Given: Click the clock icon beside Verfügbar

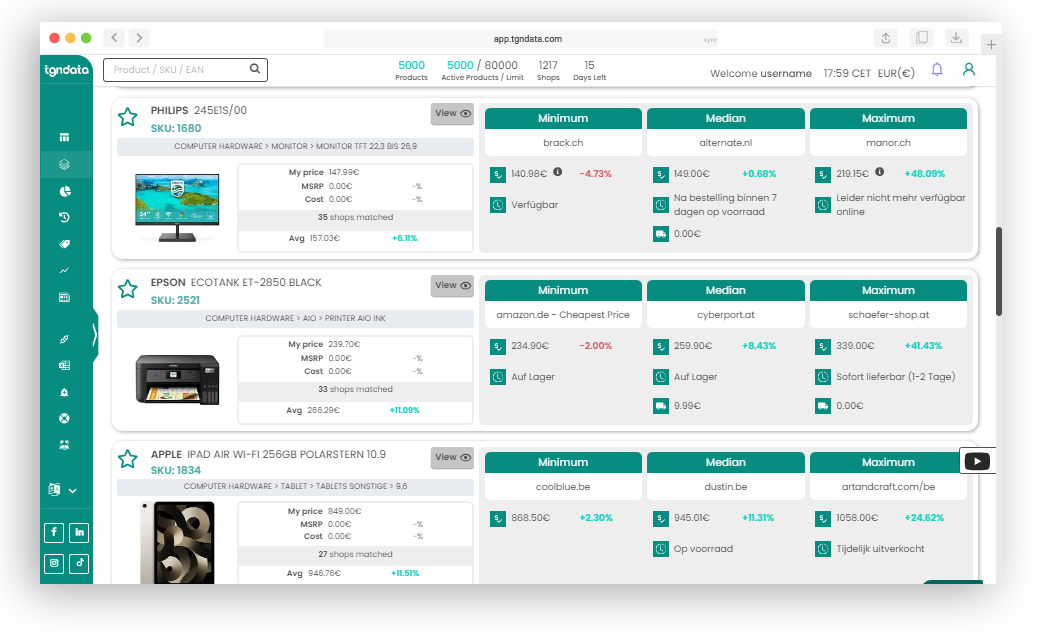Looking at the screenshot, I should (x=498, y=205).
